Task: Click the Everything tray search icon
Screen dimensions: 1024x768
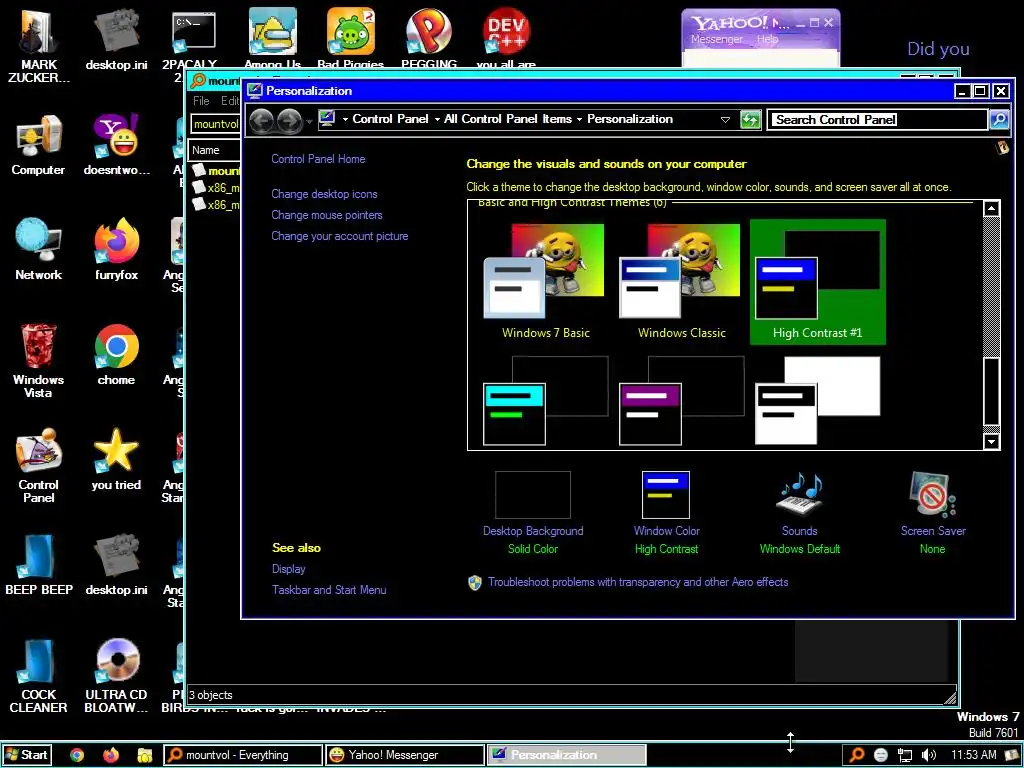Action: 857,755
